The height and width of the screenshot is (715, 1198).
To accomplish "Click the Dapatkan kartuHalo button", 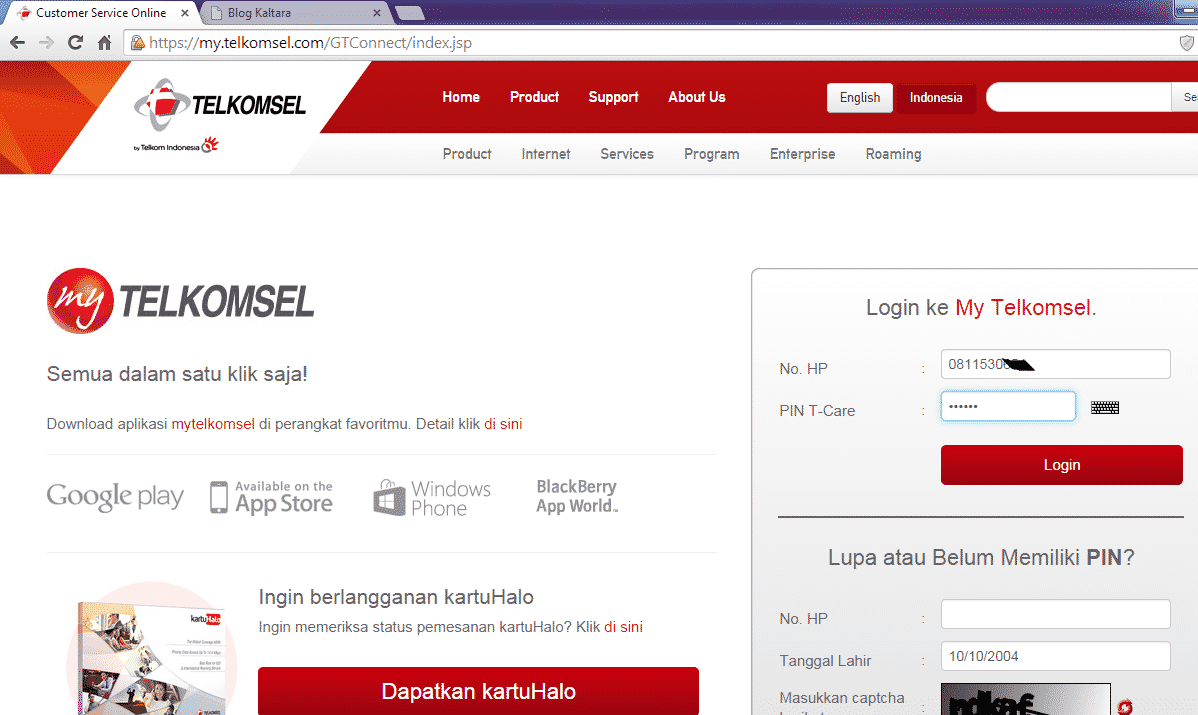I will click(x=478, y=691).
